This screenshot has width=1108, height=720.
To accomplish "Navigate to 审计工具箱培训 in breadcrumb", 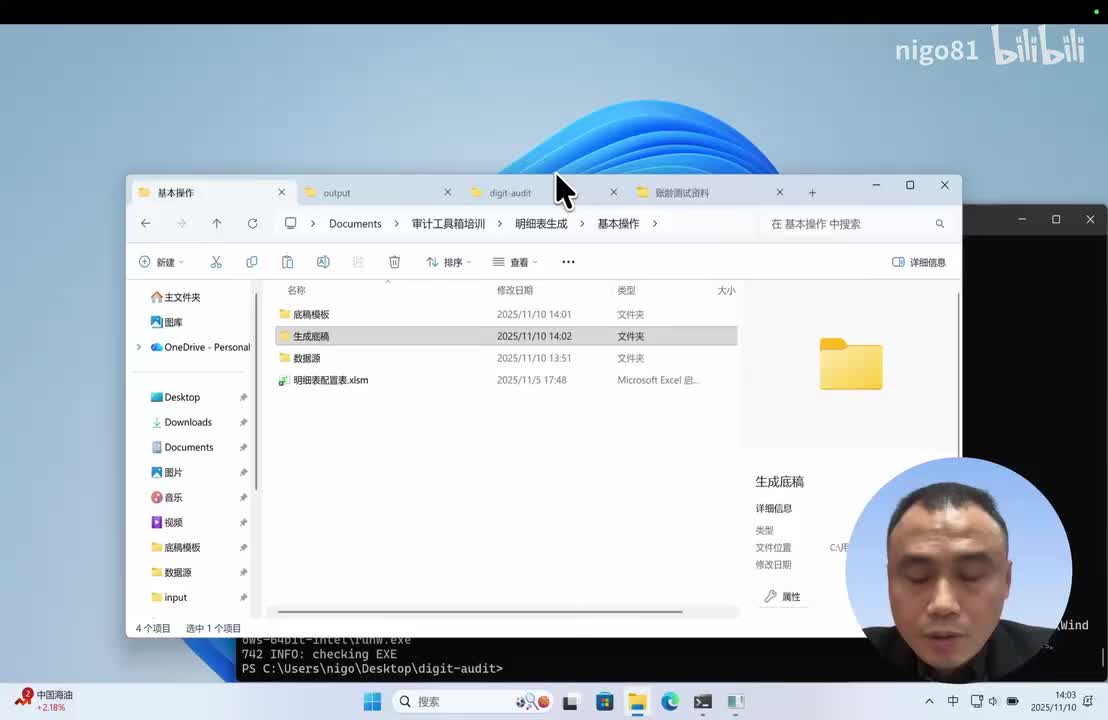I will 448,223.
